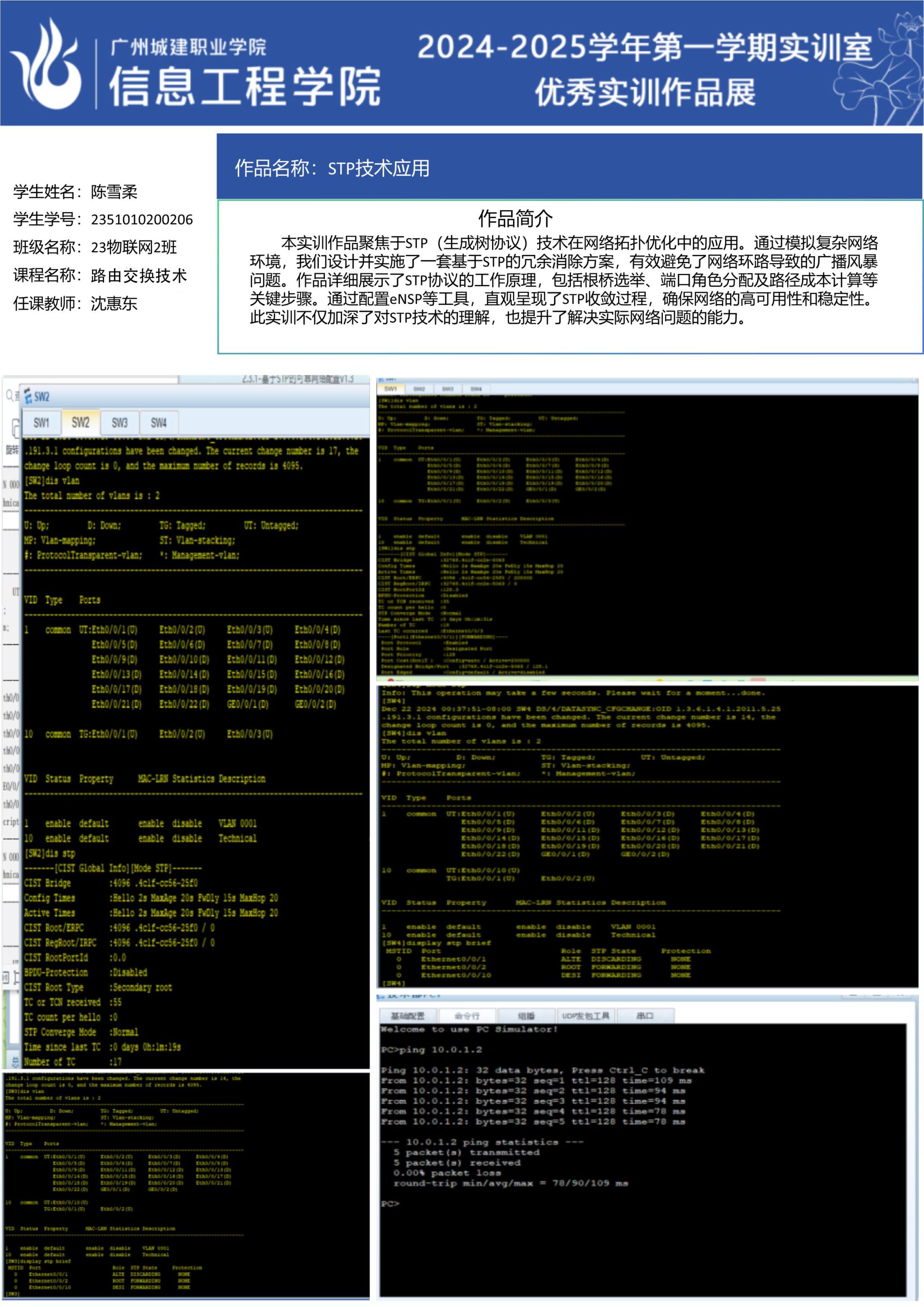Image resolution: width=924 pixels, height=1307 pixels.
Task: Click the [SW4] prompt line in terminal
Action: coord(393,983)
